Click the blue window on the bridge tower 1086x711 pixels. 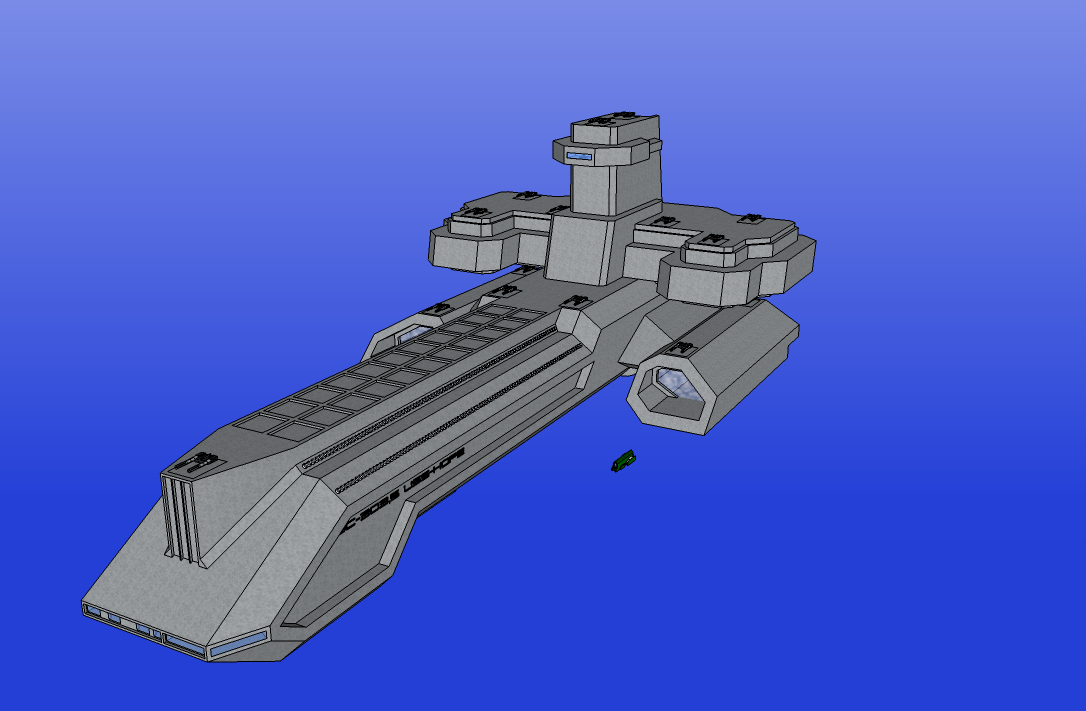tap(579, 157)
